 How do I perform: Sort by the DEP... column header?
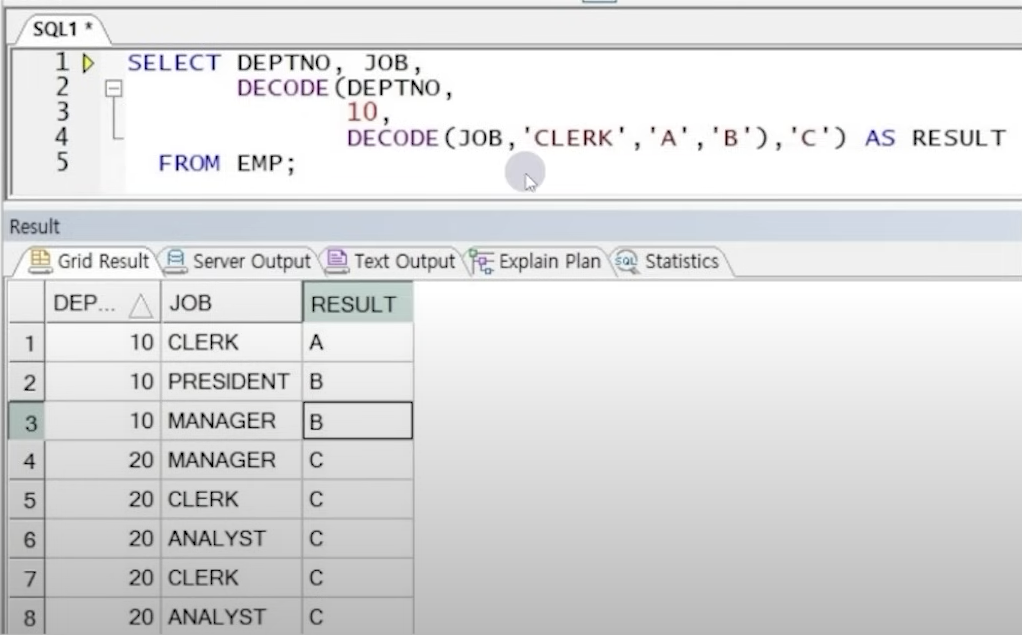[102, 303]
